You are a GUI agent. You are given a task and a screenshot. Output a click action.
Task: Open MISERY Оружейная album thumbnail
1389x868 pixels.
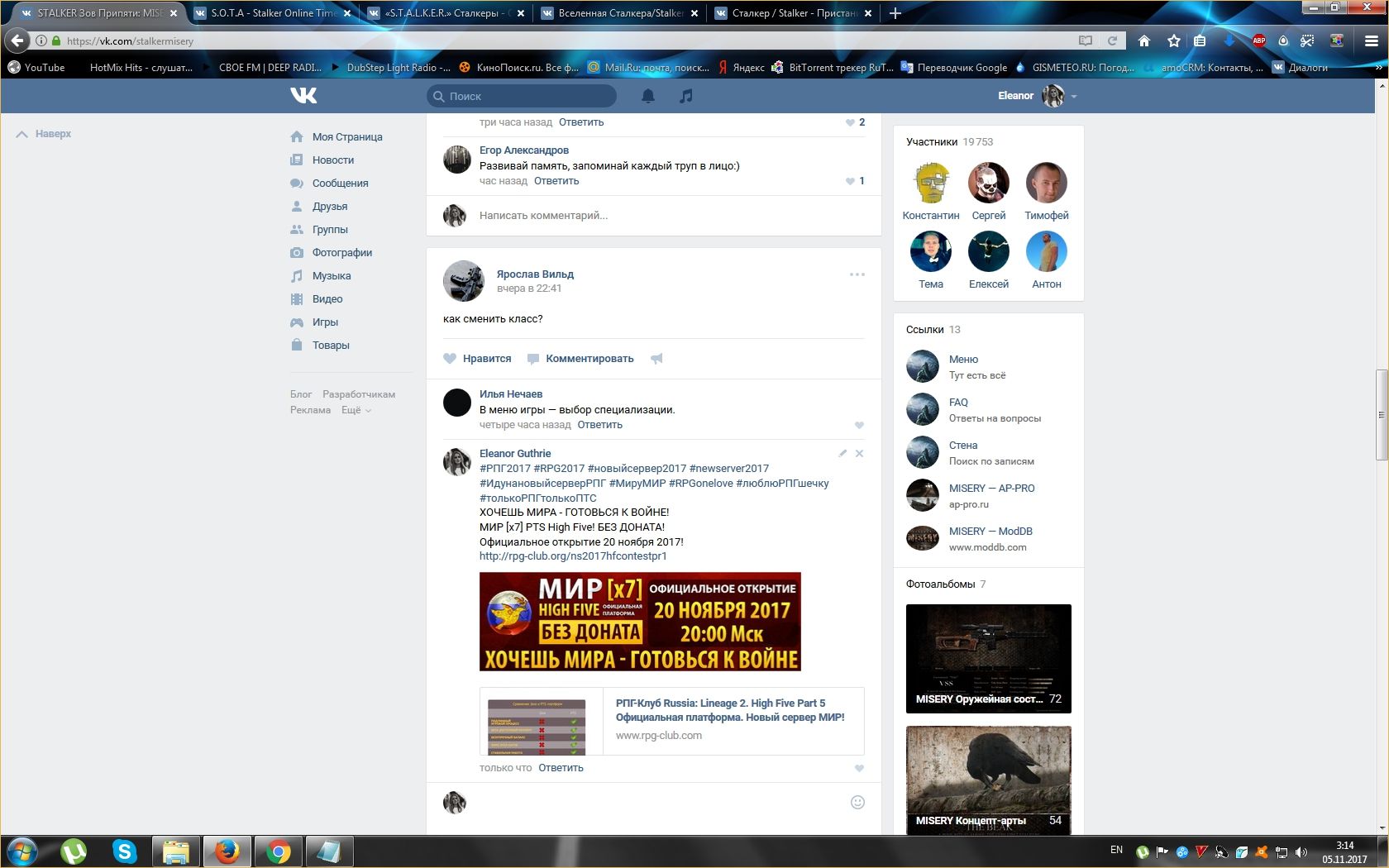(989, 659)
